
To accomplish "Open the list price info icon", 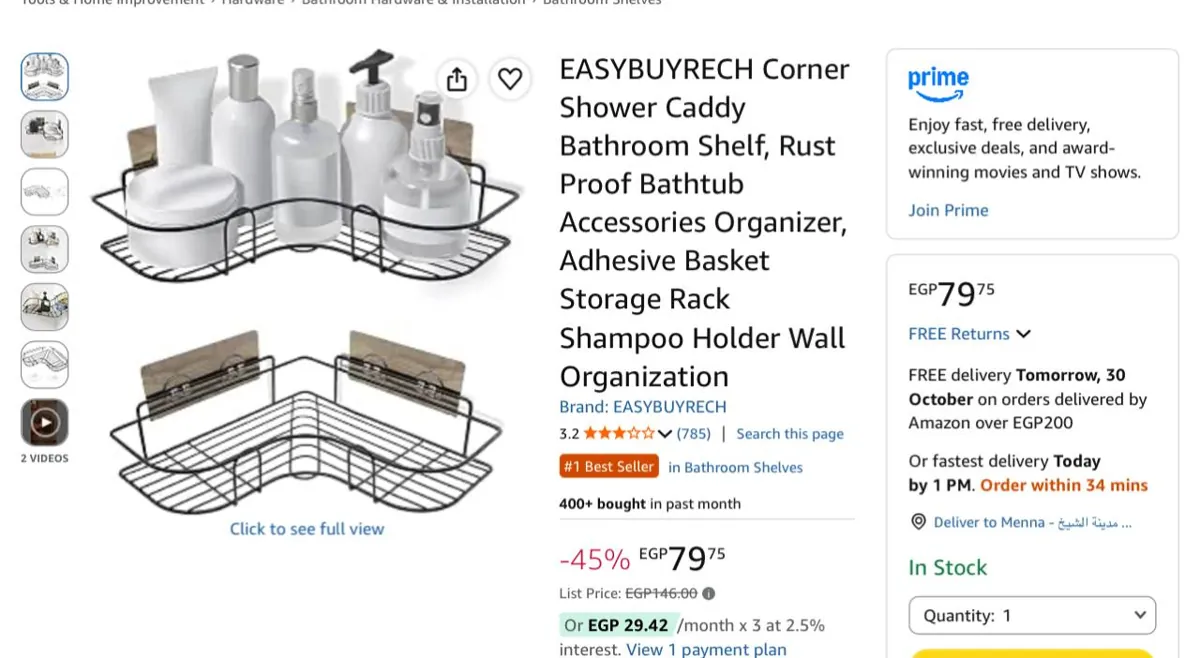I will (708, 593).
